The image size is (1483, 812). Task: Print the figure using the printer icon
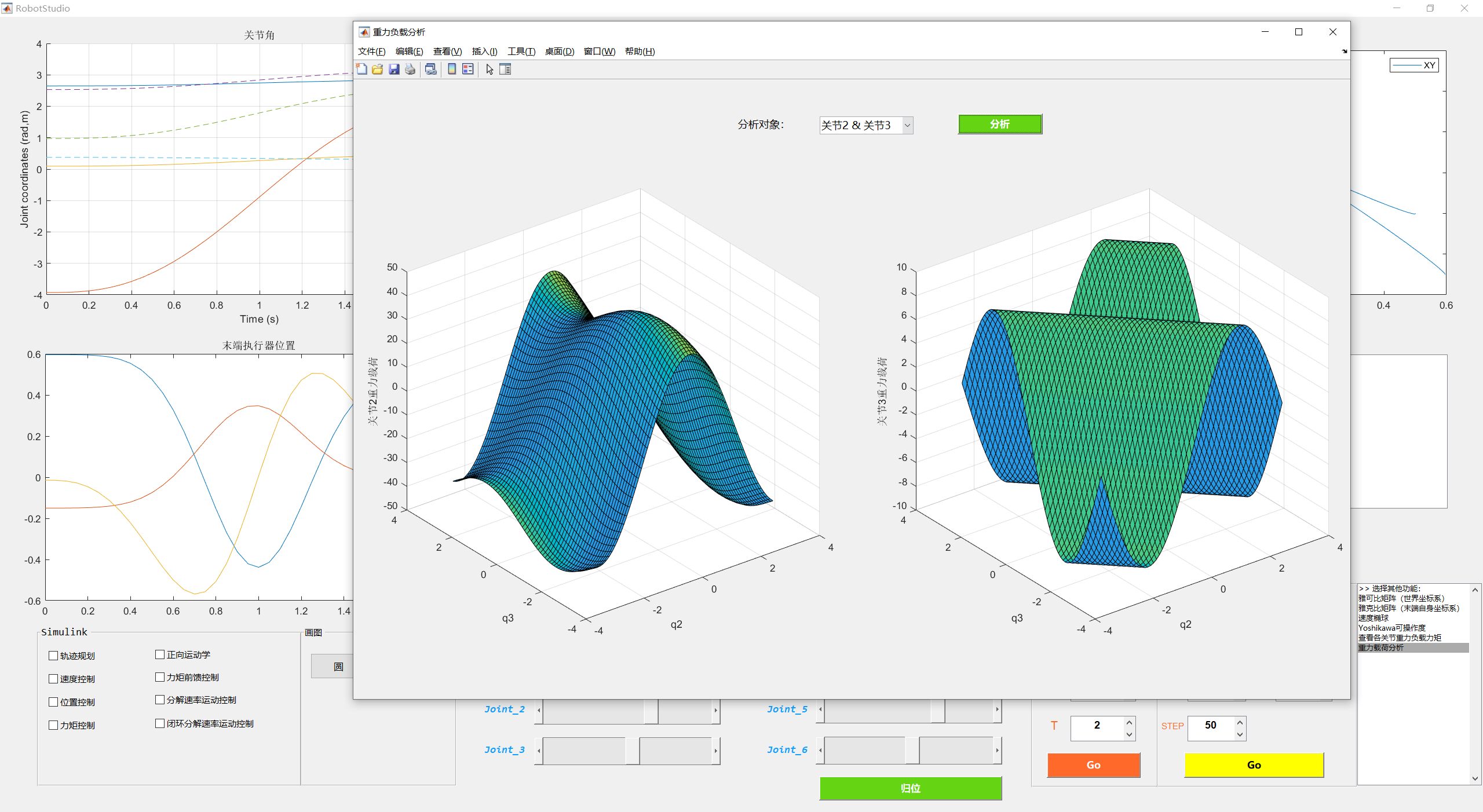(410, 69)
